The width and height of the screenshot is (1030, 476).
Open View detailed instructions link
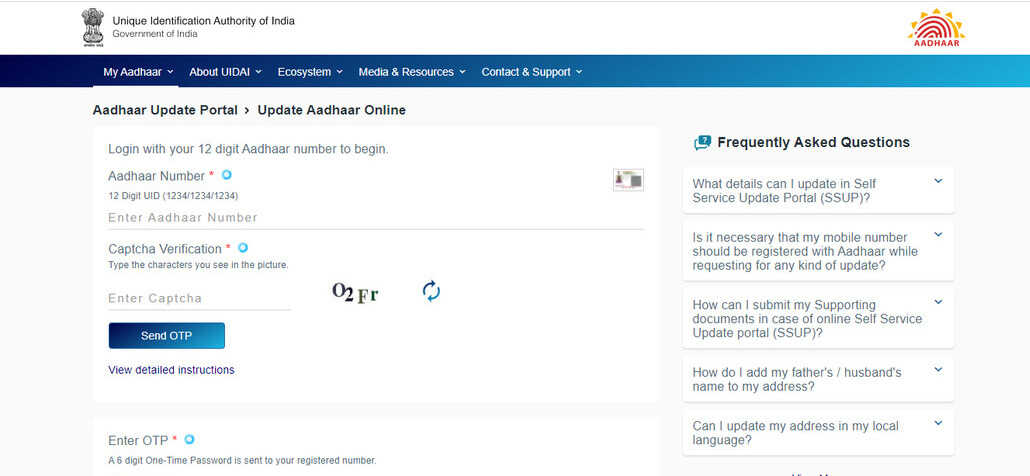(171, 370)
